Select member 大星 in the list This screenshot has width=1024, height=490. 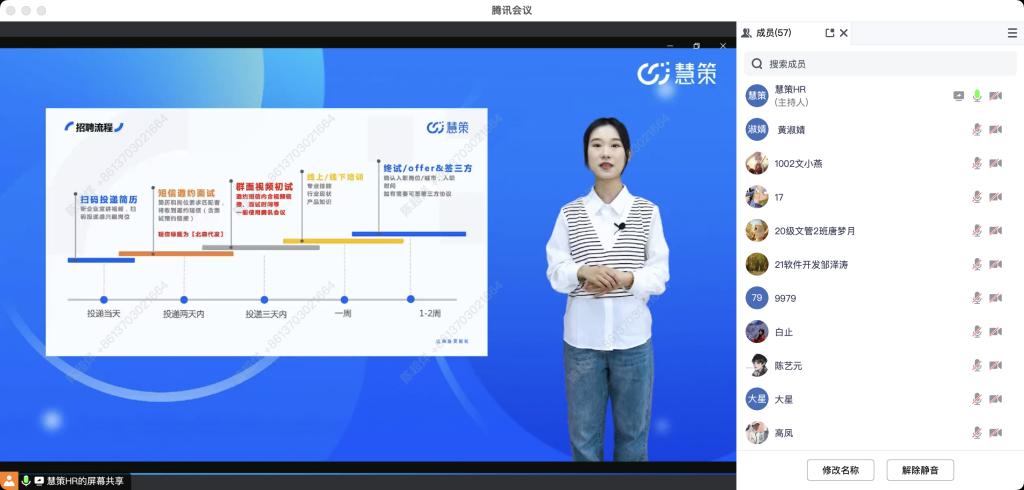pos(784,400)
